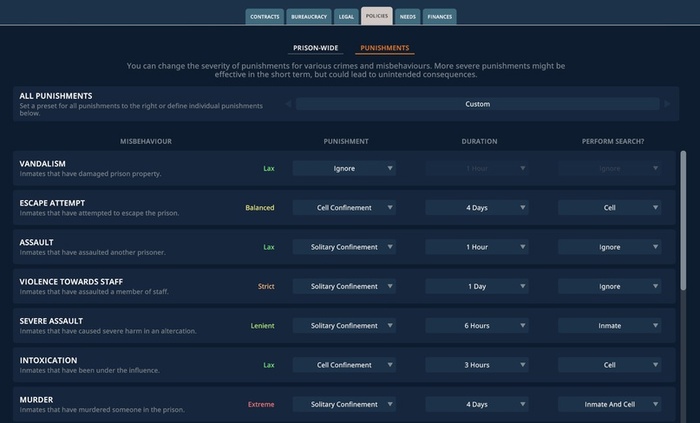The height and width of the screenshot is (423, 700).
Task: Open Violence Towards Staff duration dropdown
Action: [476, 286]
